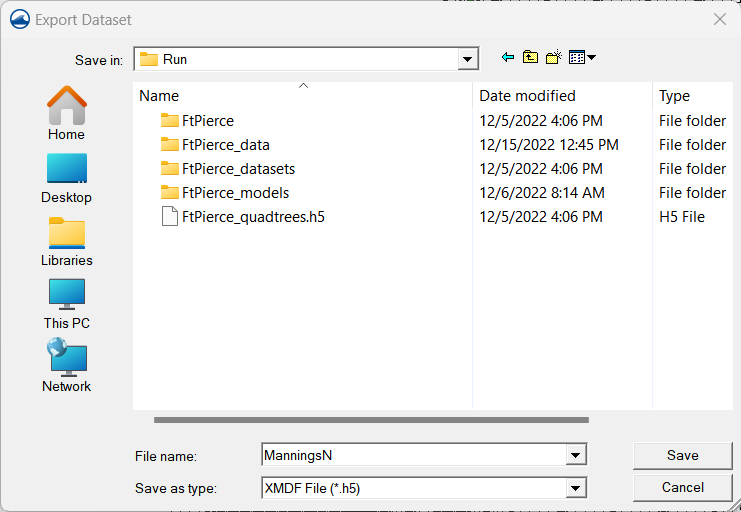
Task: Navigate up one folder level icon
Action: [530, 57]
